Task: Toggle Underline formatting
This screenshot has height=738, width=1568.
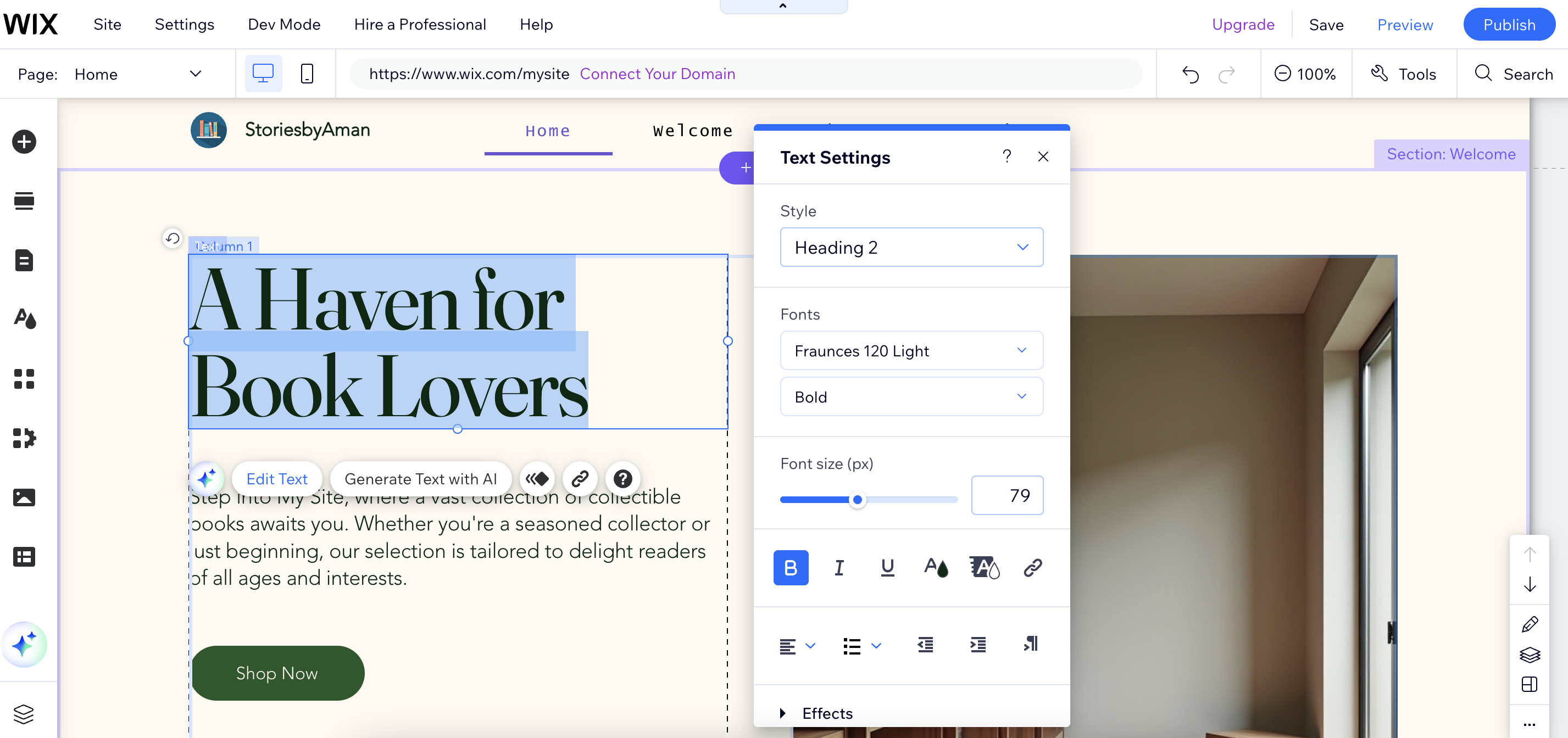Action: pos(887,568)
